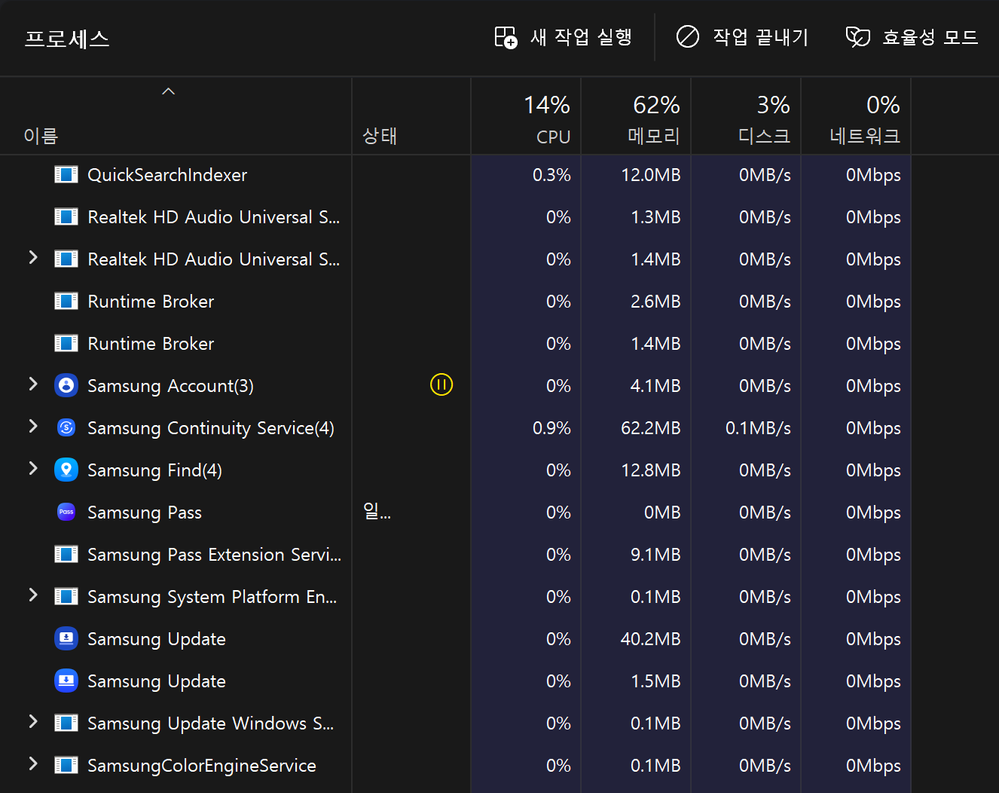Image resolution: width=999 pixels, height=793 pixels.
Task: Click the 새 작업 실행 button
Action: click(x=563, y=37)
